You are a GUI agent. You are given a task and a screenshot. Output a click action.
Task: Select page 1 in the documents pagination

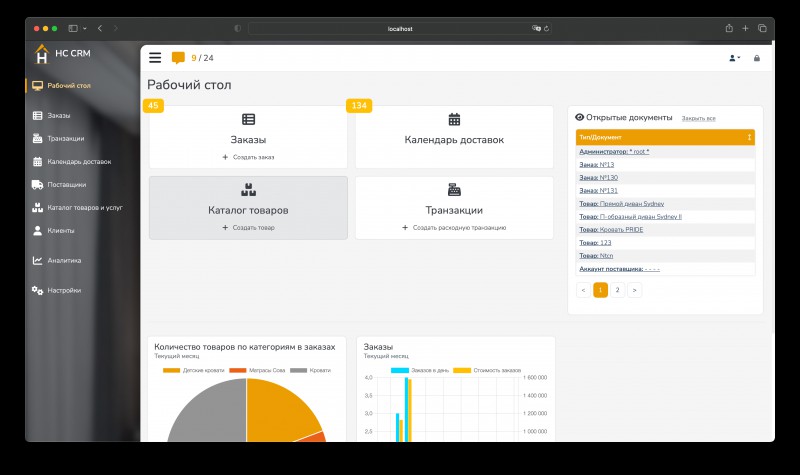pos(601,290)
